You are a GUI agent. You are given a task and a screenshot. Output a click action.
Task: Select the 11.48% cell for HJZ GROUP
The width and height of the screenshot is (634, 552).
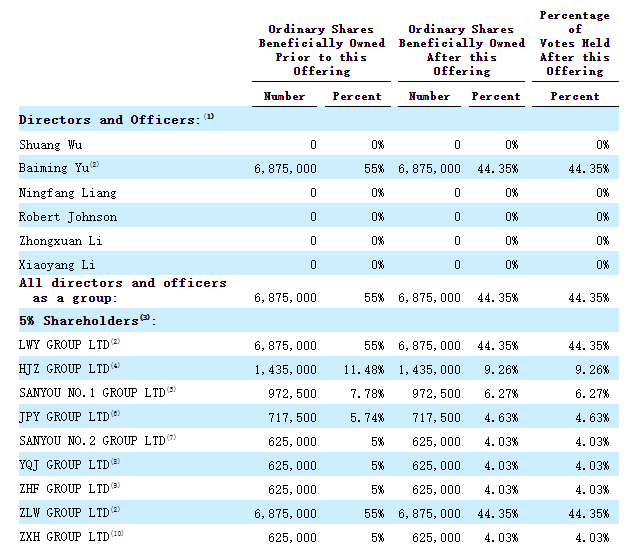(x=362, y=369)
